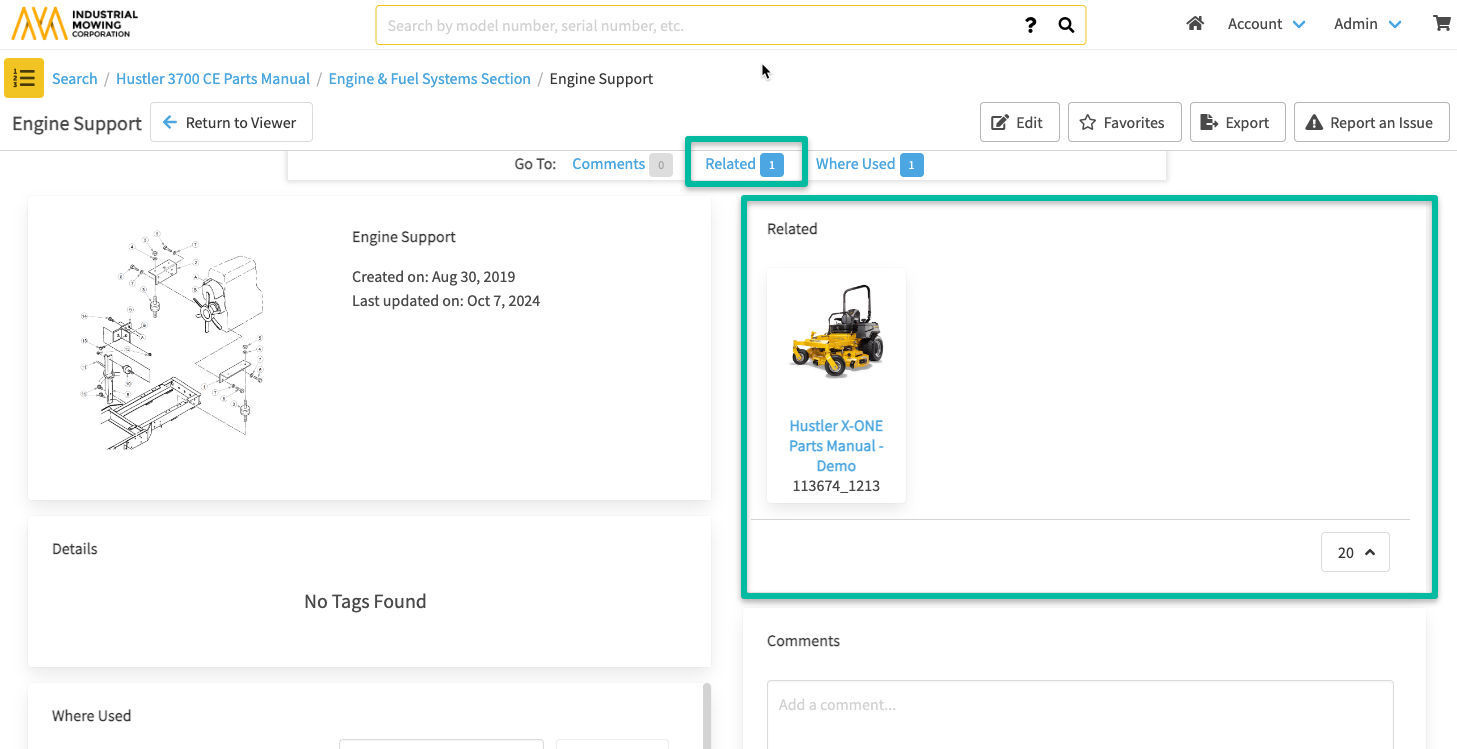Open search help question mark
The width and height of the screenshot is (1457, 749).
[1031, 25]
